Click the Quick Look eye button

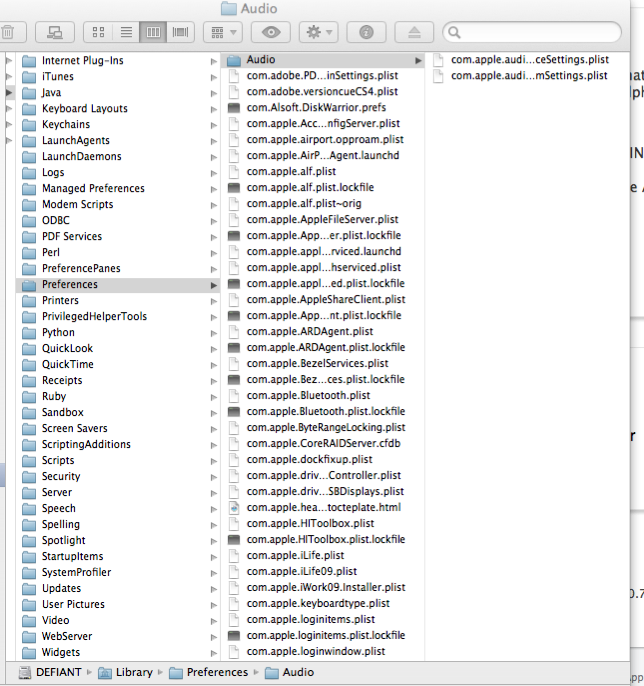[x=271, y=32]
